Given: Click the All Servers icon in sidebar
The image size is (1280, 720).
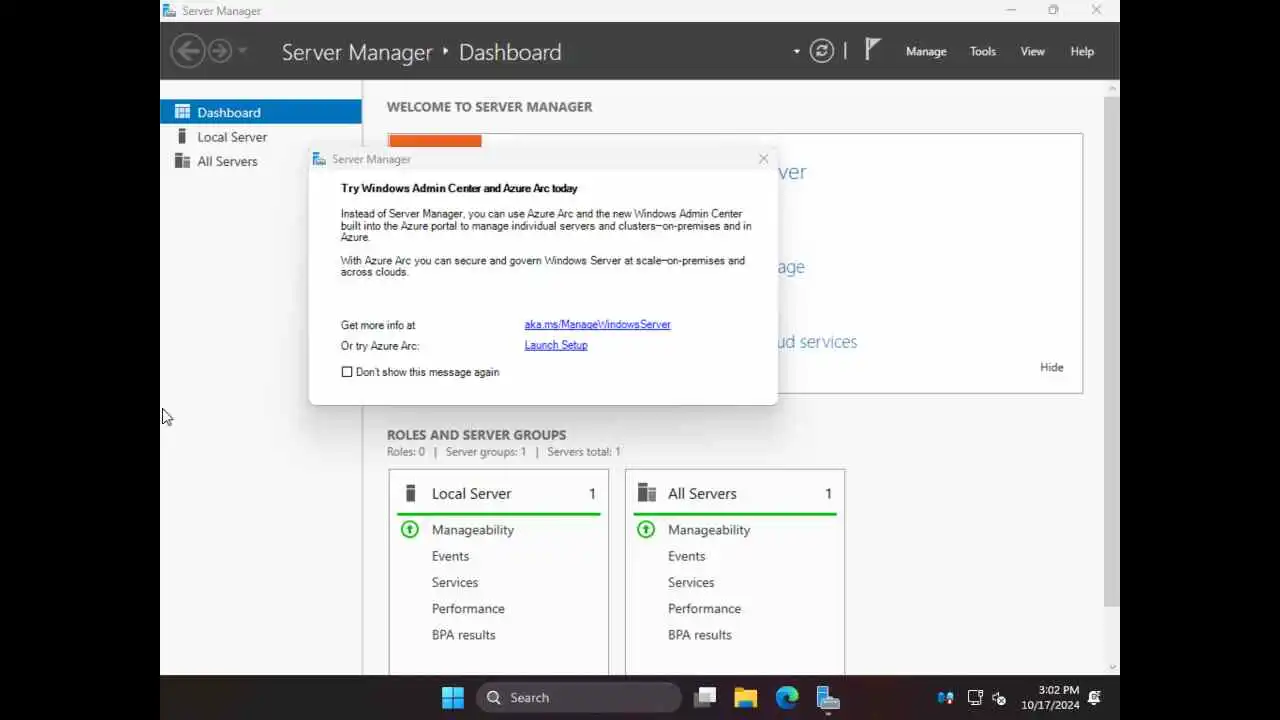Looking at the screenshot, I should (x=182, y=161).
